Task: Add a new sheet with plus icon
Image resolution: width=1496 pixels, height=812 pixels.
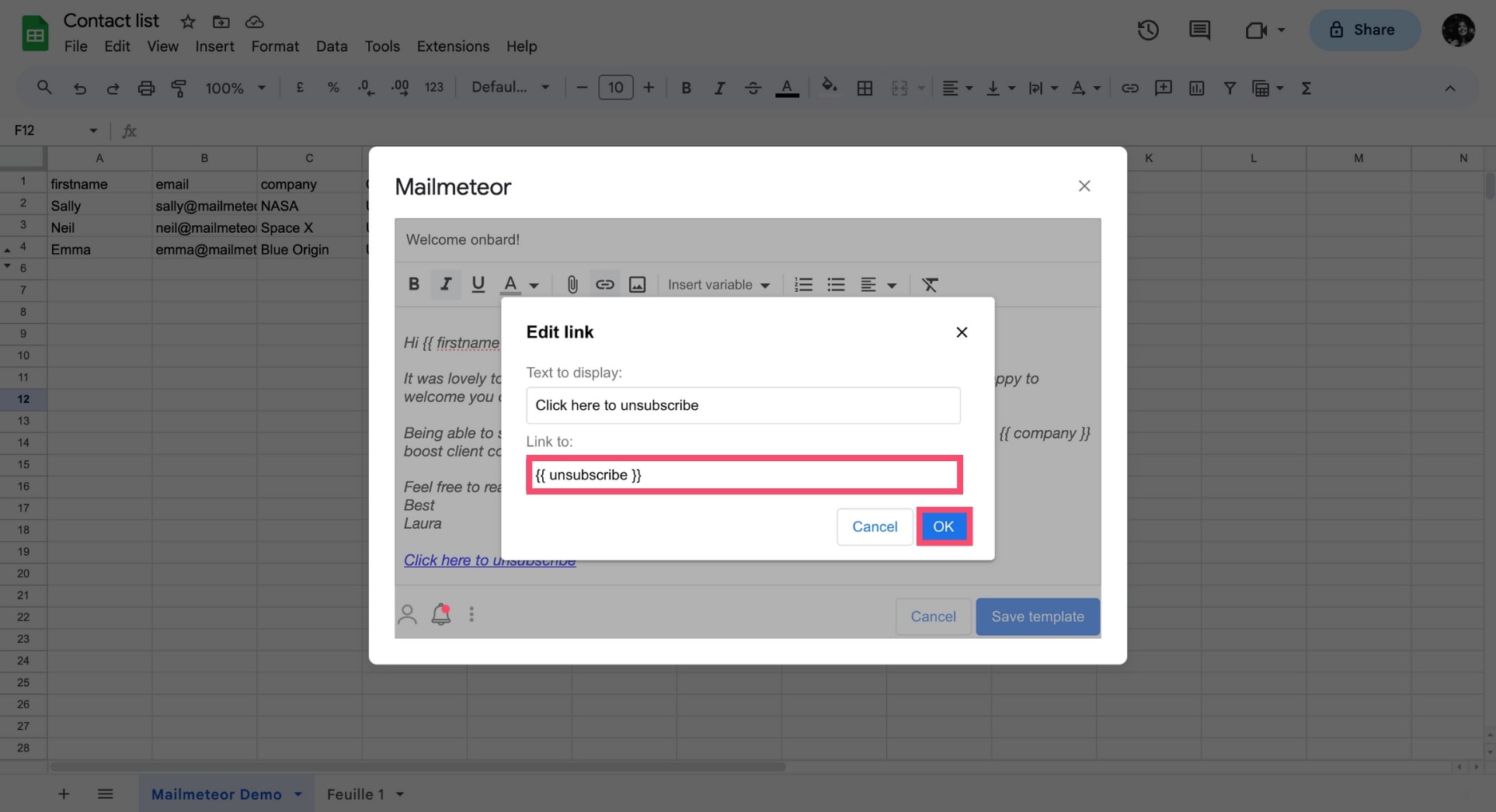Action: (64, 793)
